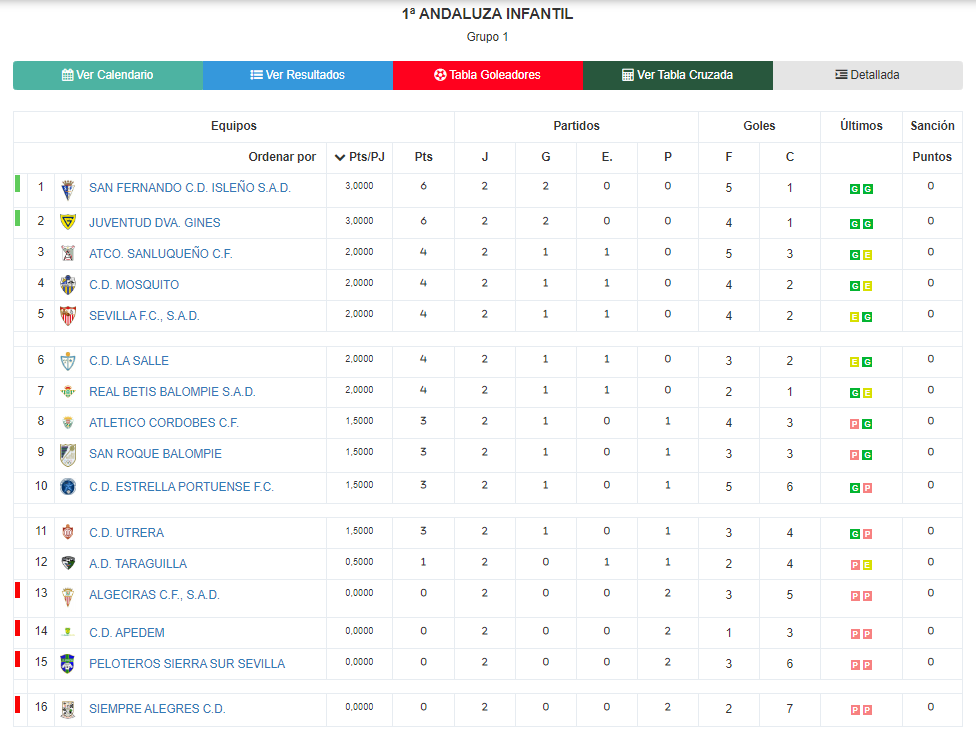Switch to the Detallada view
The height and width of the screenshot is (738, 976).
tap(868, 75)
